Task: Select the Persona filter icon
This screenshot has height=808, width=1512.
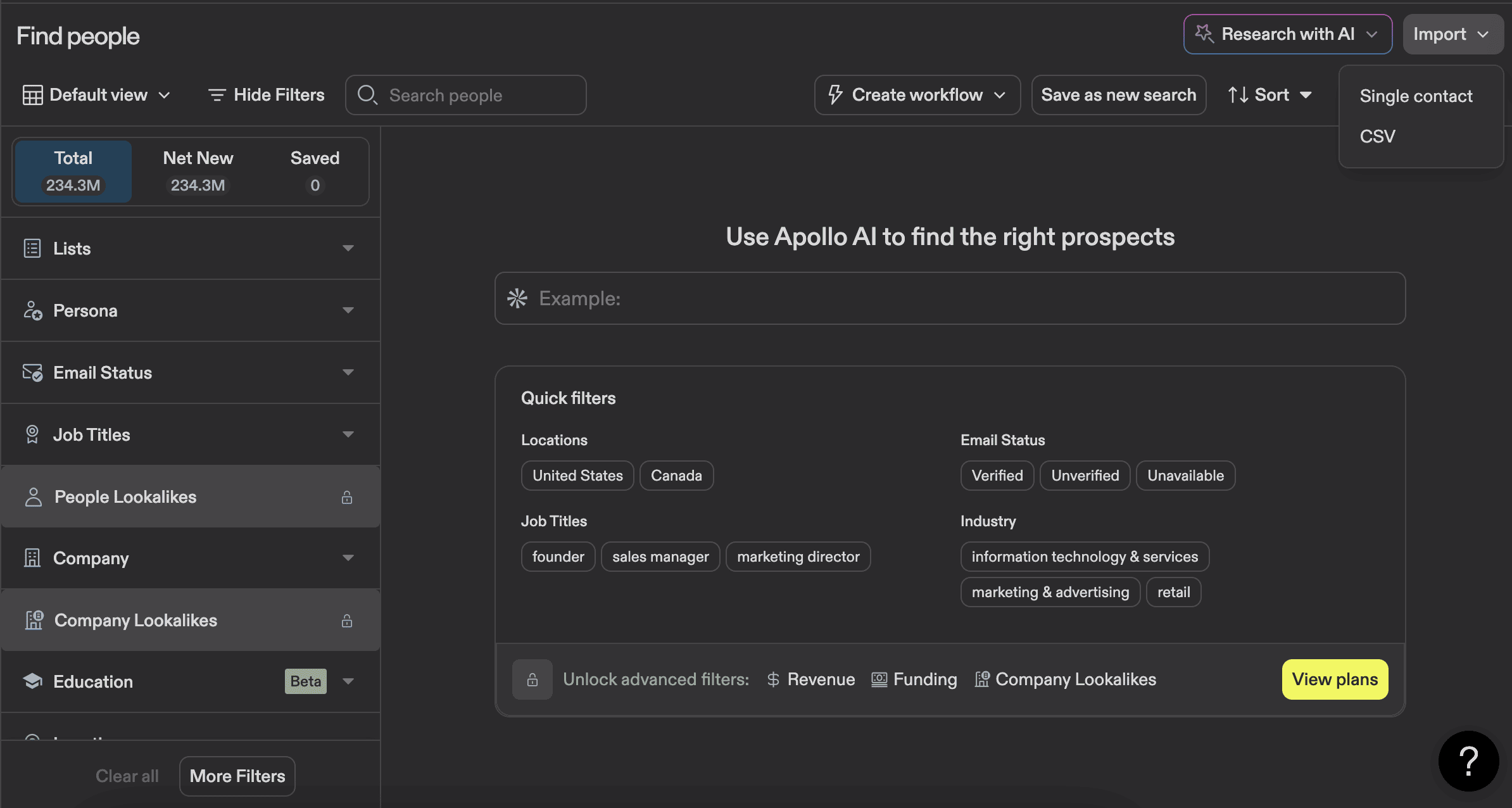Action: click(32, 310)
